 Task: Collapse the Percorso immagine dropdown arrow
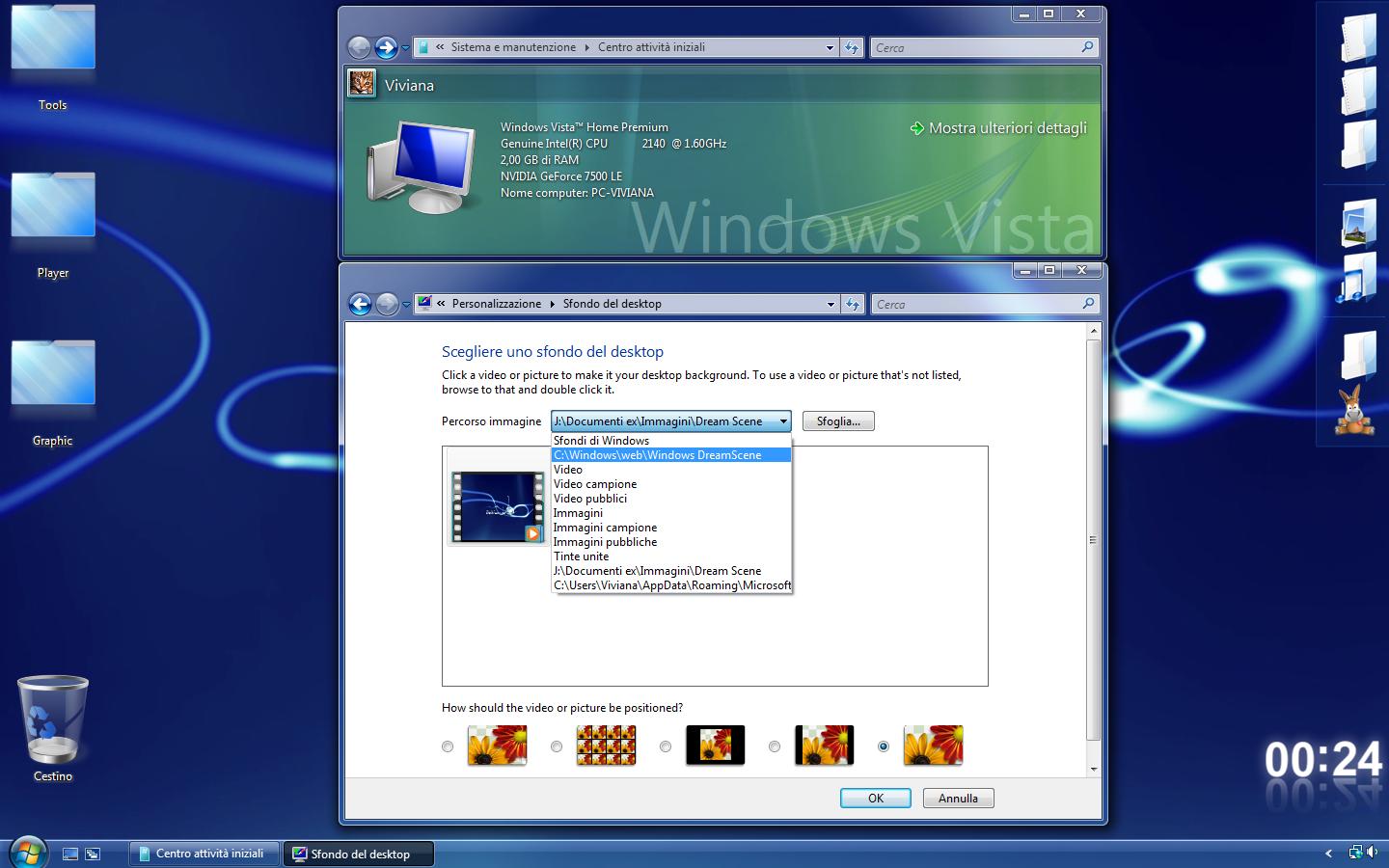pyautogui.click(x=783, y=421)
